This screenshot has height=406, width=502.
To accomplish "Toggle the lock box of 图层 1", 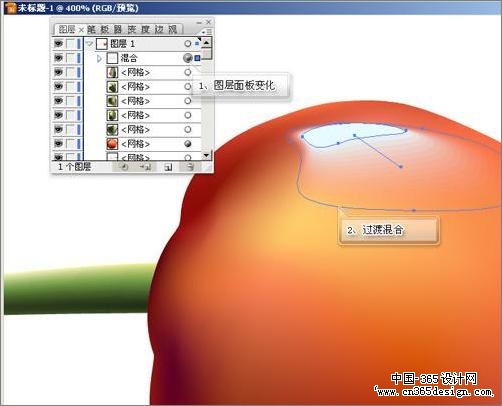I will click(x=70, y=44).
